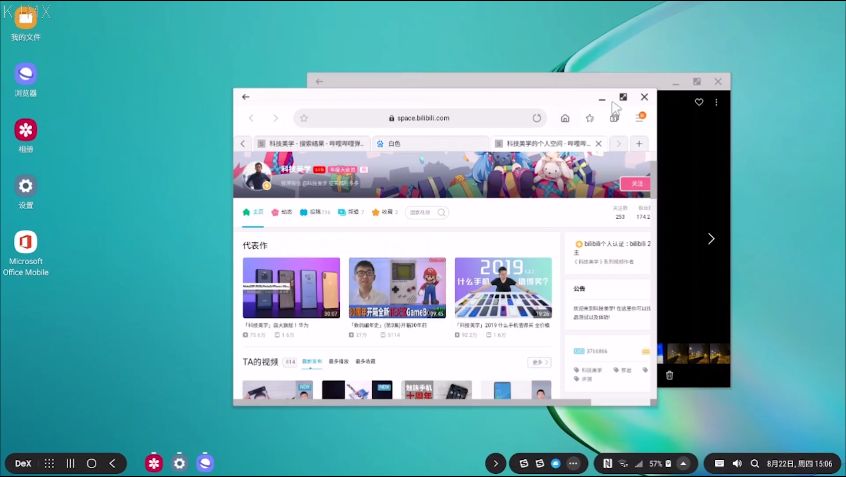Viewport: 846px width, 477px height.
Task: Open the 浏览器 desktop shortcut
Action: click(25, 80)
